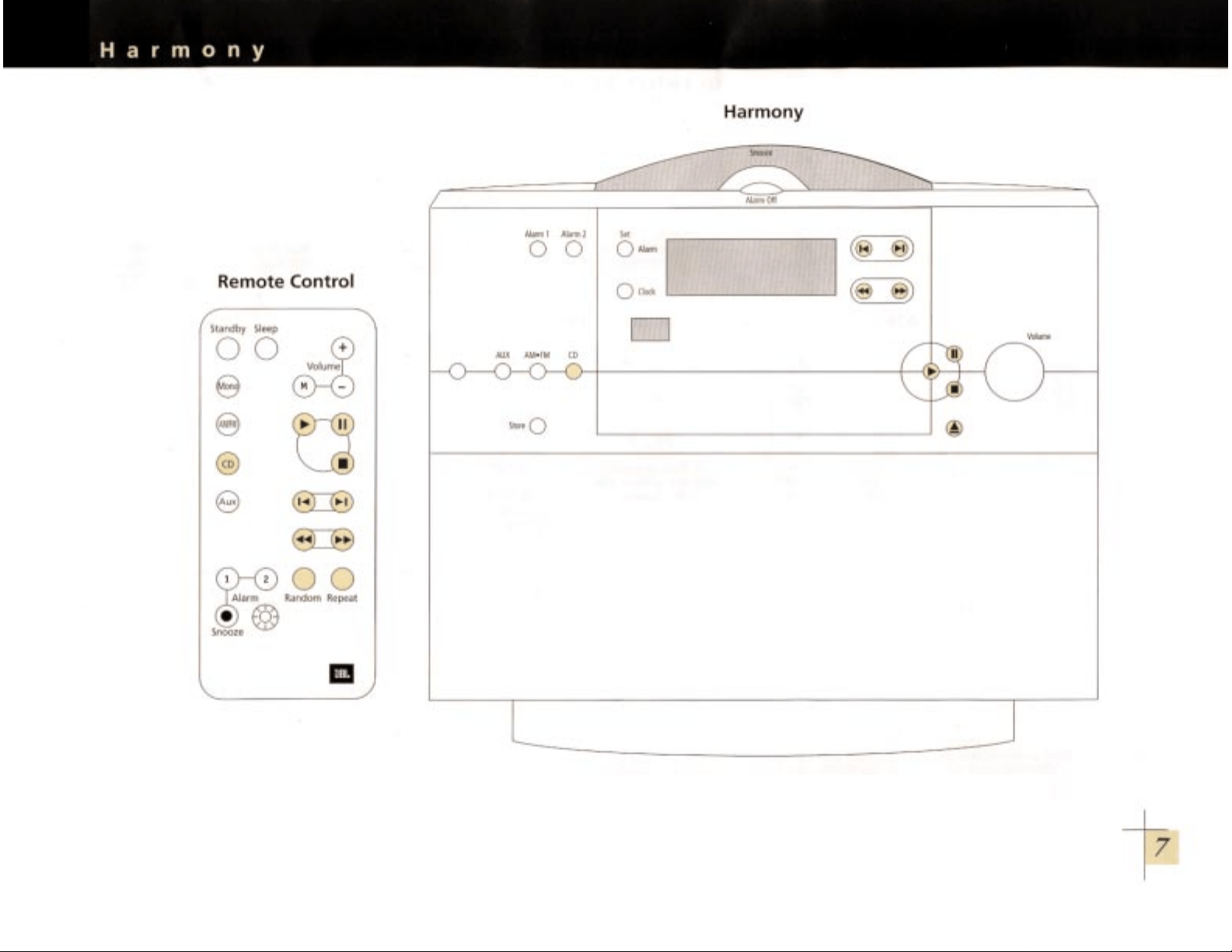Click the Alarm Off button on the Harmony unit
The image size is (1232, 952).
[761, 190]
